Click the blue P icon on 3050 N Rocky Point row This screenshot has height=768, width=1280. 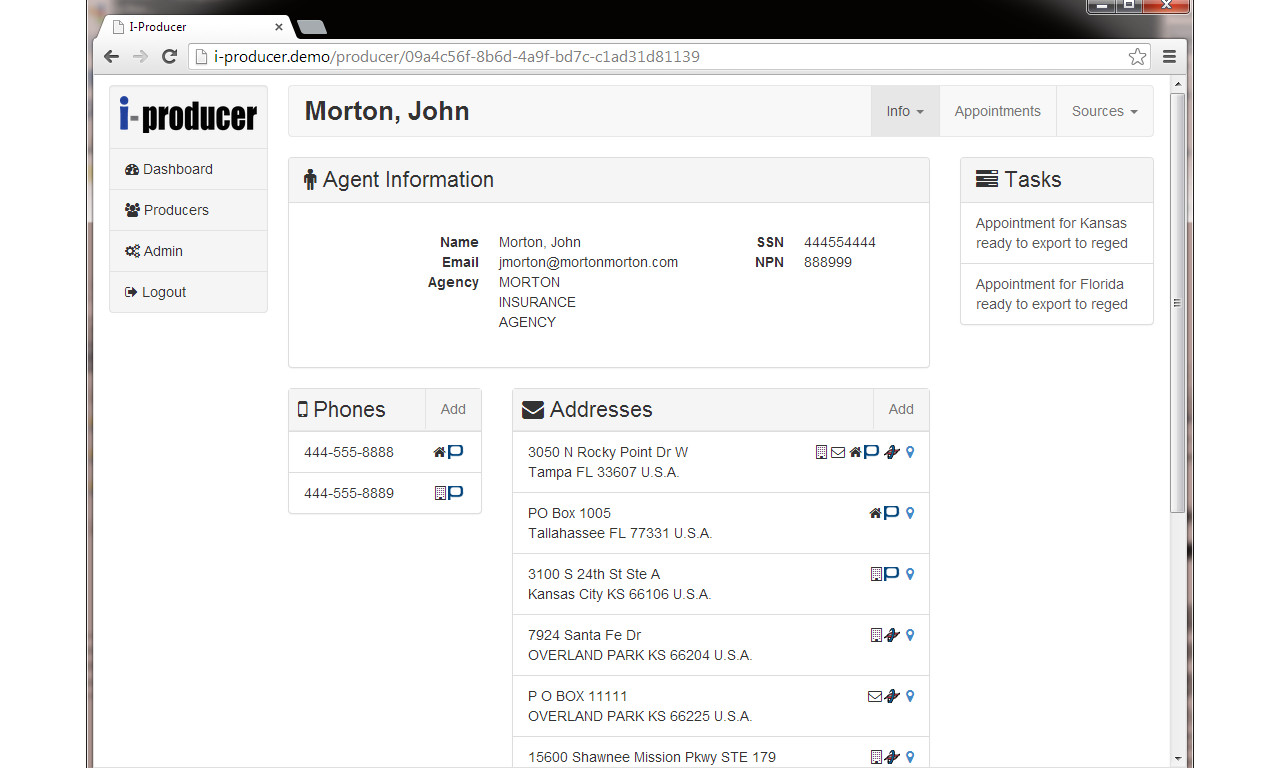pyautogui.click(x=871, y=452)
